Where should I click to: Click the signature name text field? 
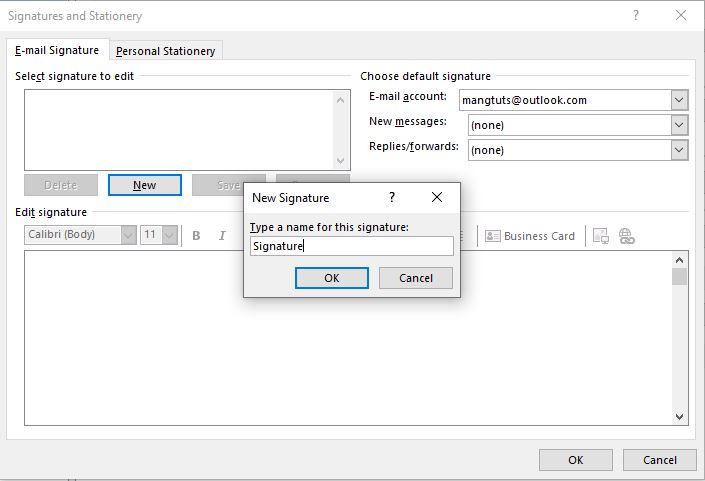(352, 246)
